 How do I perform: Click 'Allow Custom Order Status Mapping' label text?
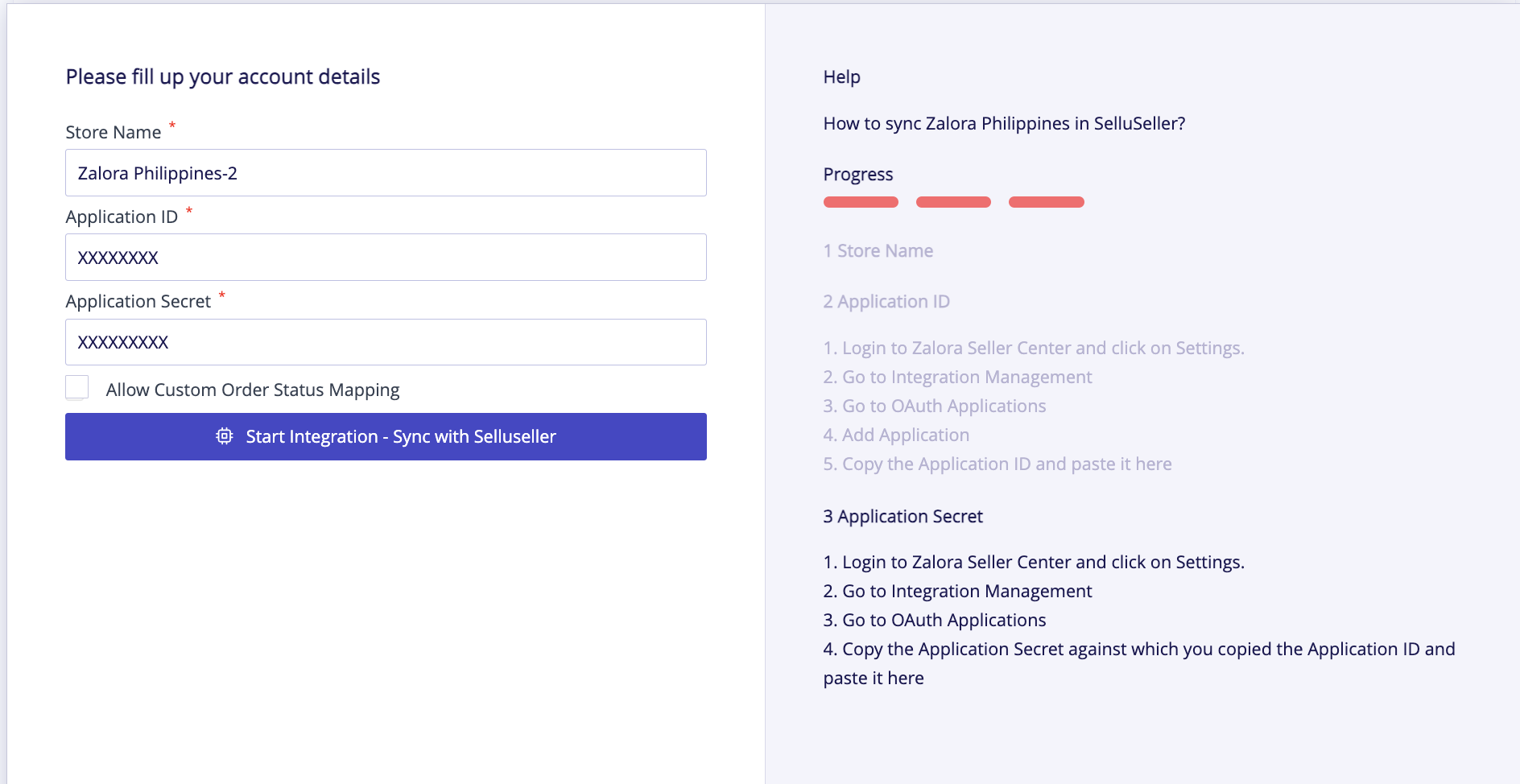click(x=253, y=390)
